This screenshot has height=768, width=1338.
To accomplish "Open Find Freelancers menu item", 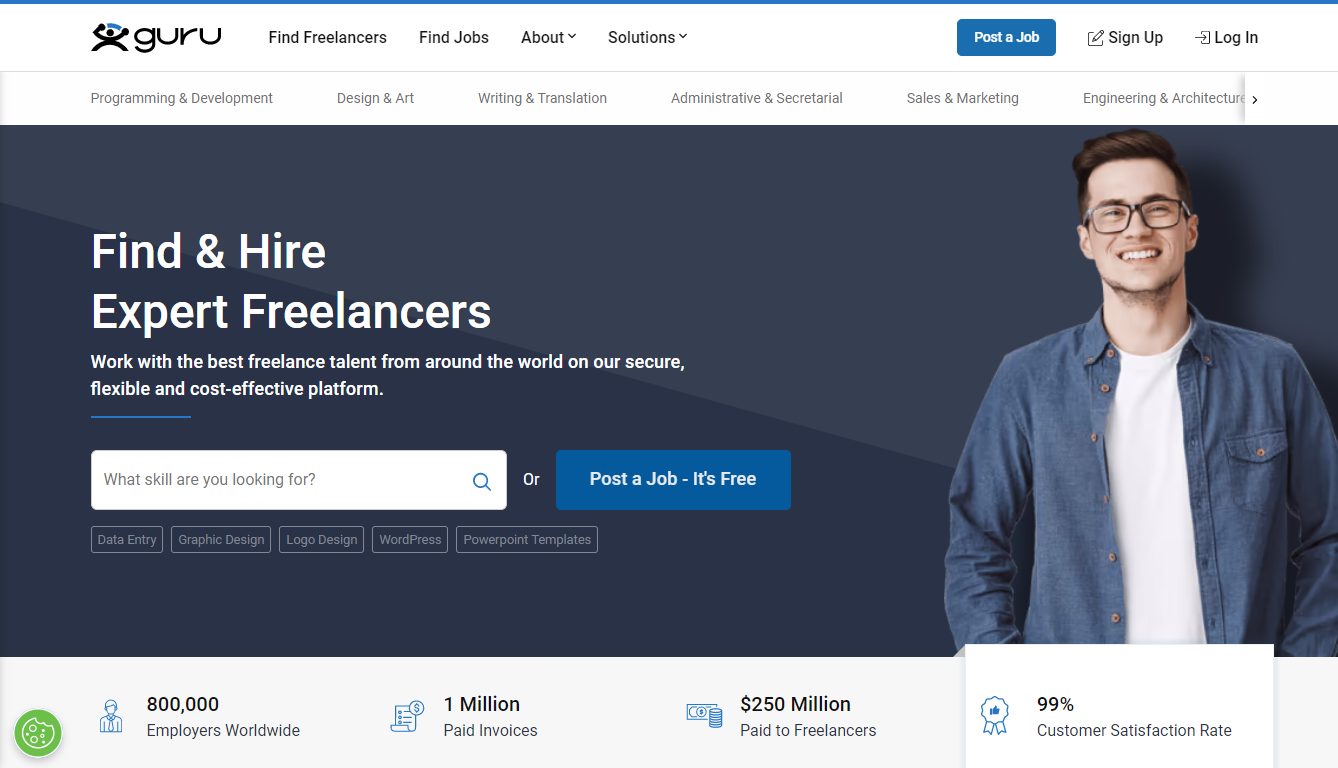I will click(x=327, y=37).
